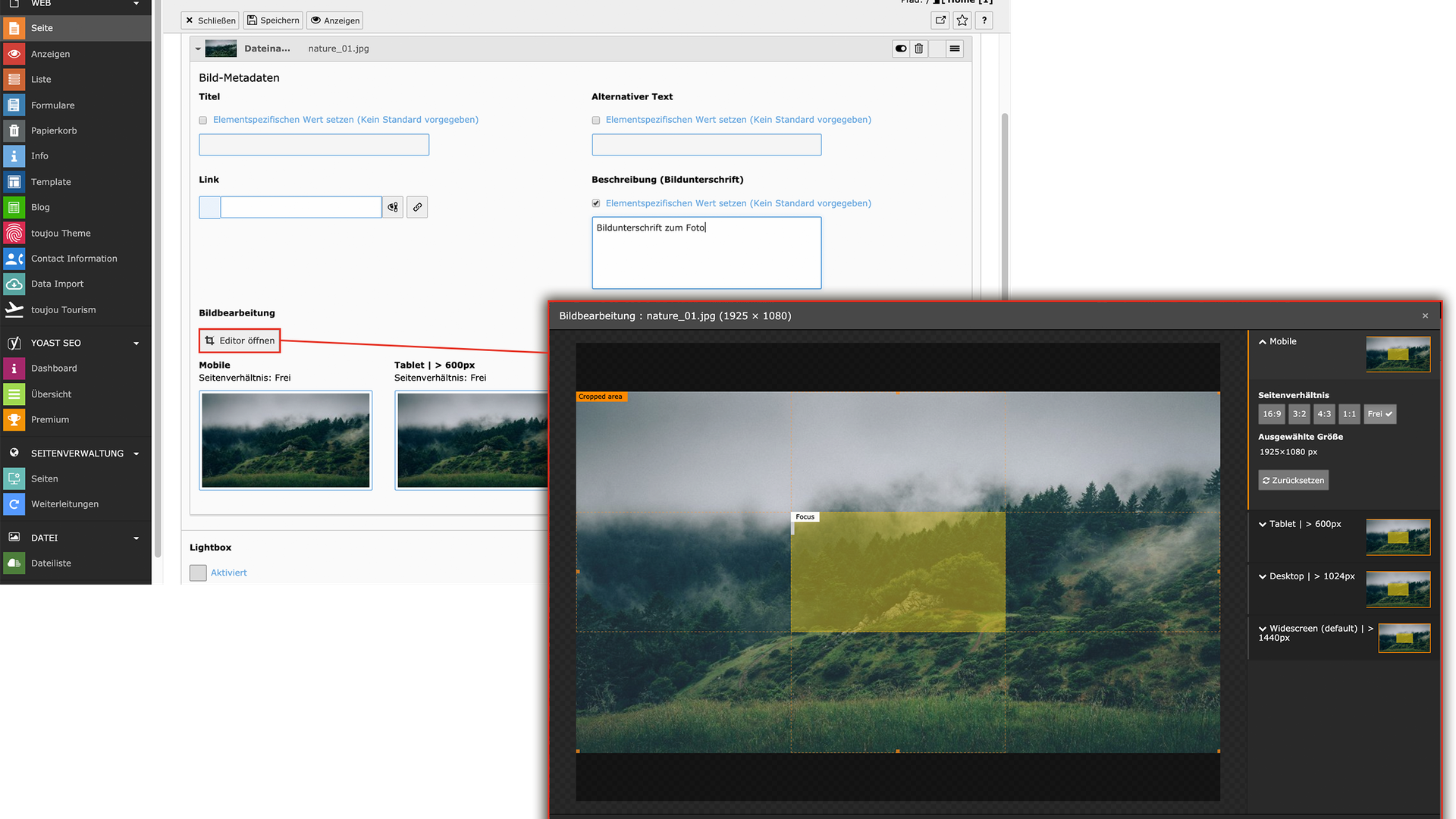Enable element-specific value for Titel
This screenshot has height=819, width=1456.
[202, 120]
